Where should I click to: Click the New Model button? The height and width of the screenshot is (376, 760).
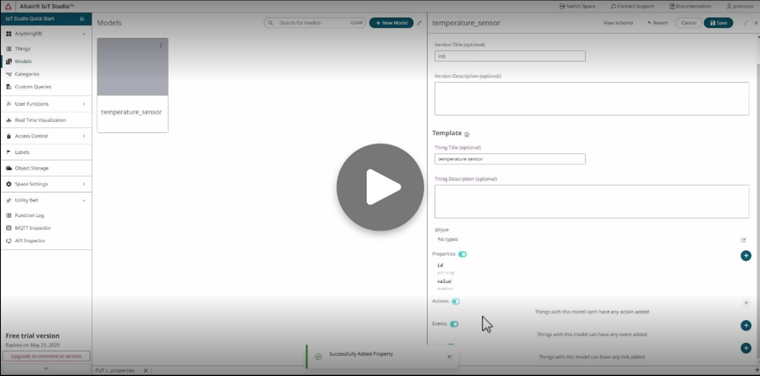(x=391, y=23)
